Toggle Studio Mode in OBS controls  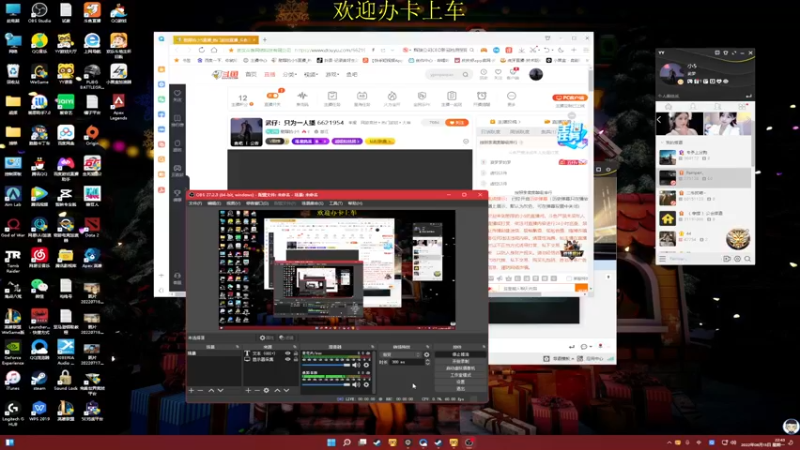pyautogui.click(x=461, y=375)
